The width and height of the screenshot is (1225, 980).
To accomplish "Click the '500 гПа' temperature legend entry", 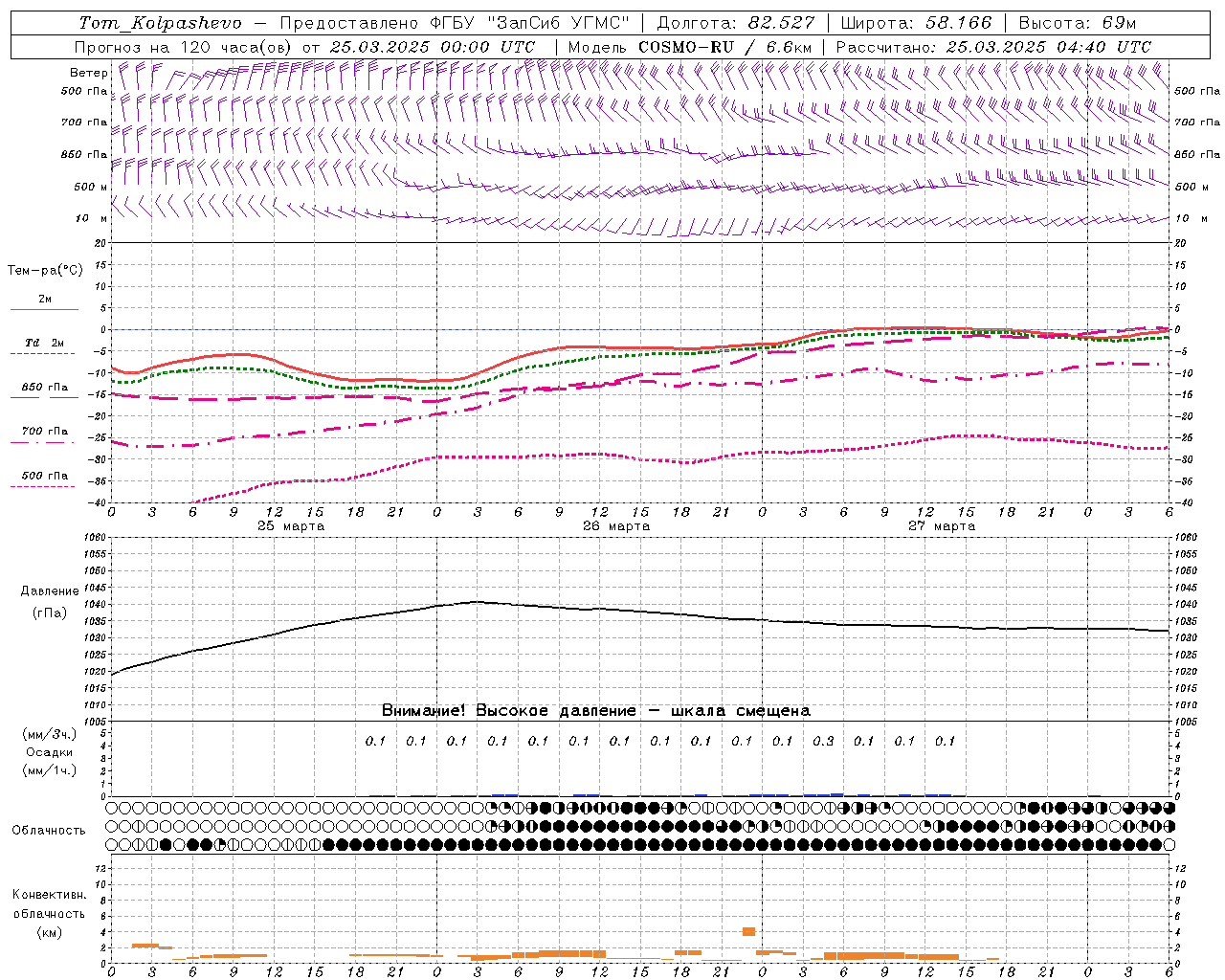I will click(x=44, y=476).
